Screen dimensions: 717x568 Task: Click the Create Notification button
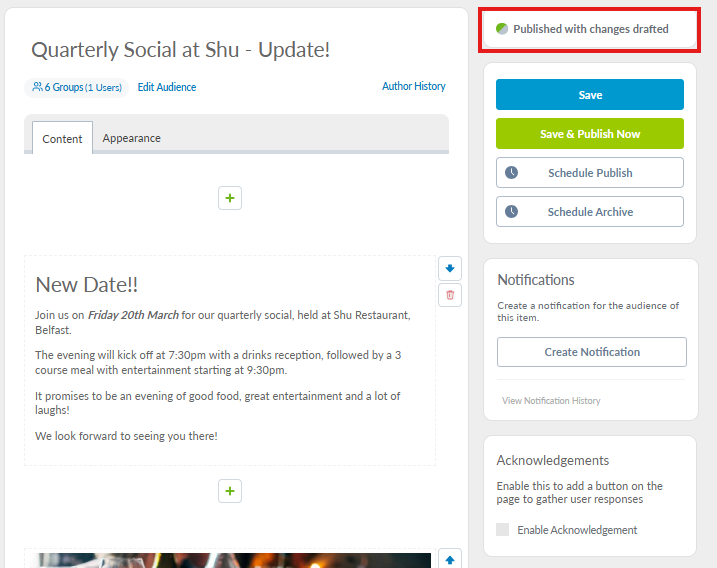(592, 352)
